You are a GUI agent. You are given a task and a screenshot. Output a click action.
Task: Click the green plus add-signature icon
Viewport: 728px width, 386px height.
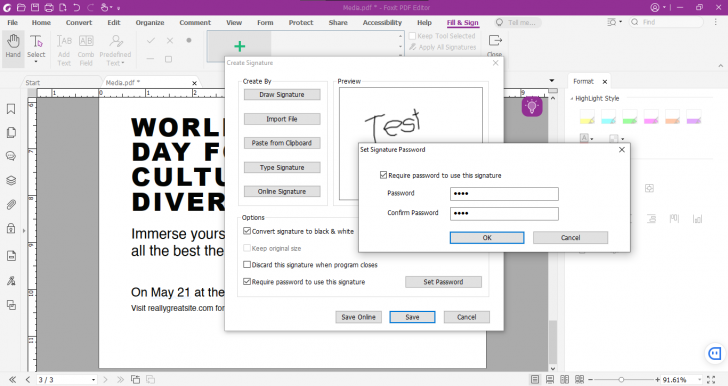point(240,46)
